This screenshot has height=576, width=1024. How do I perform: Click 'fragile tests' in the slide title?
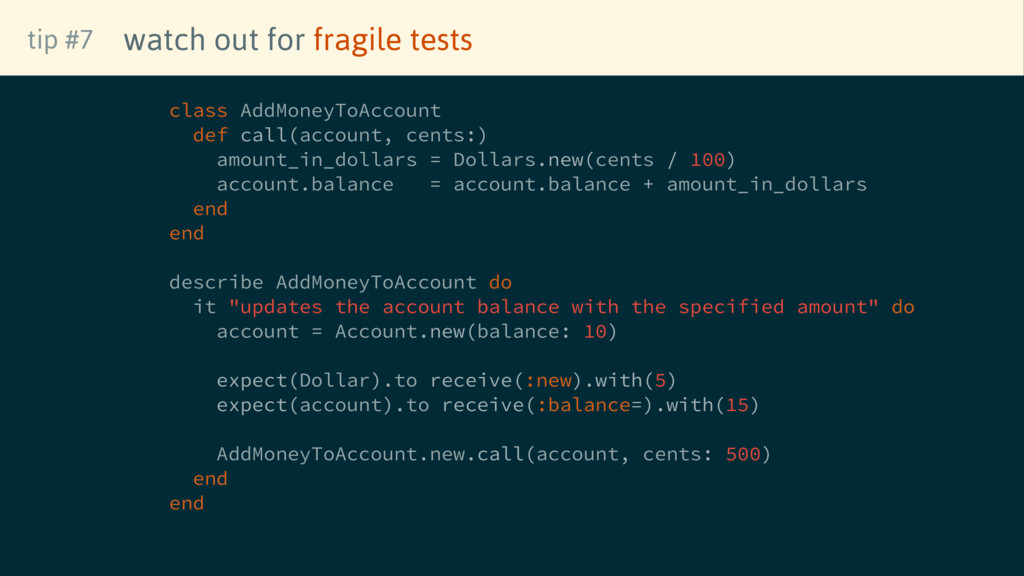392,40
